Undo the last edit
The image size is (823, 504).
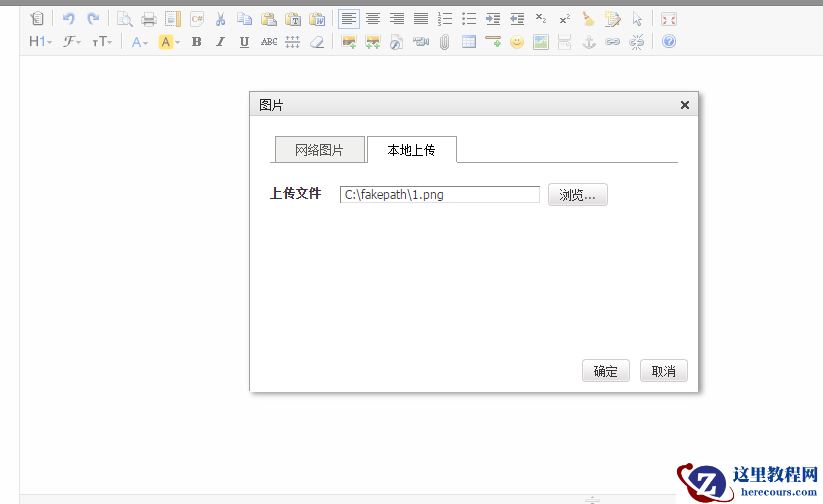pyautogui.click(x=68, y=19)
